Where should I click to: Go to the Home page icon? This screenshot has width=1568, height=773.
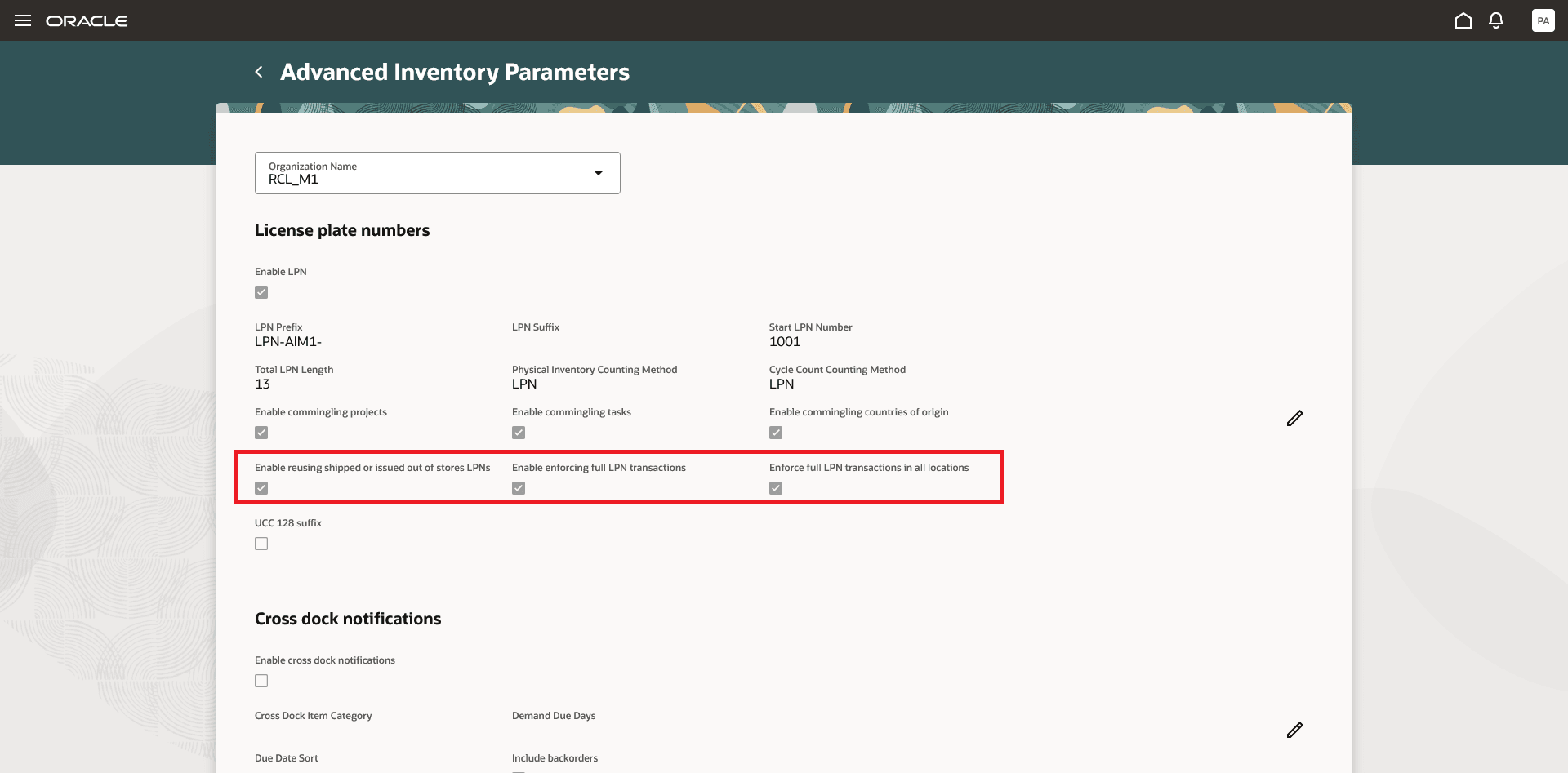pos(1463,20)
